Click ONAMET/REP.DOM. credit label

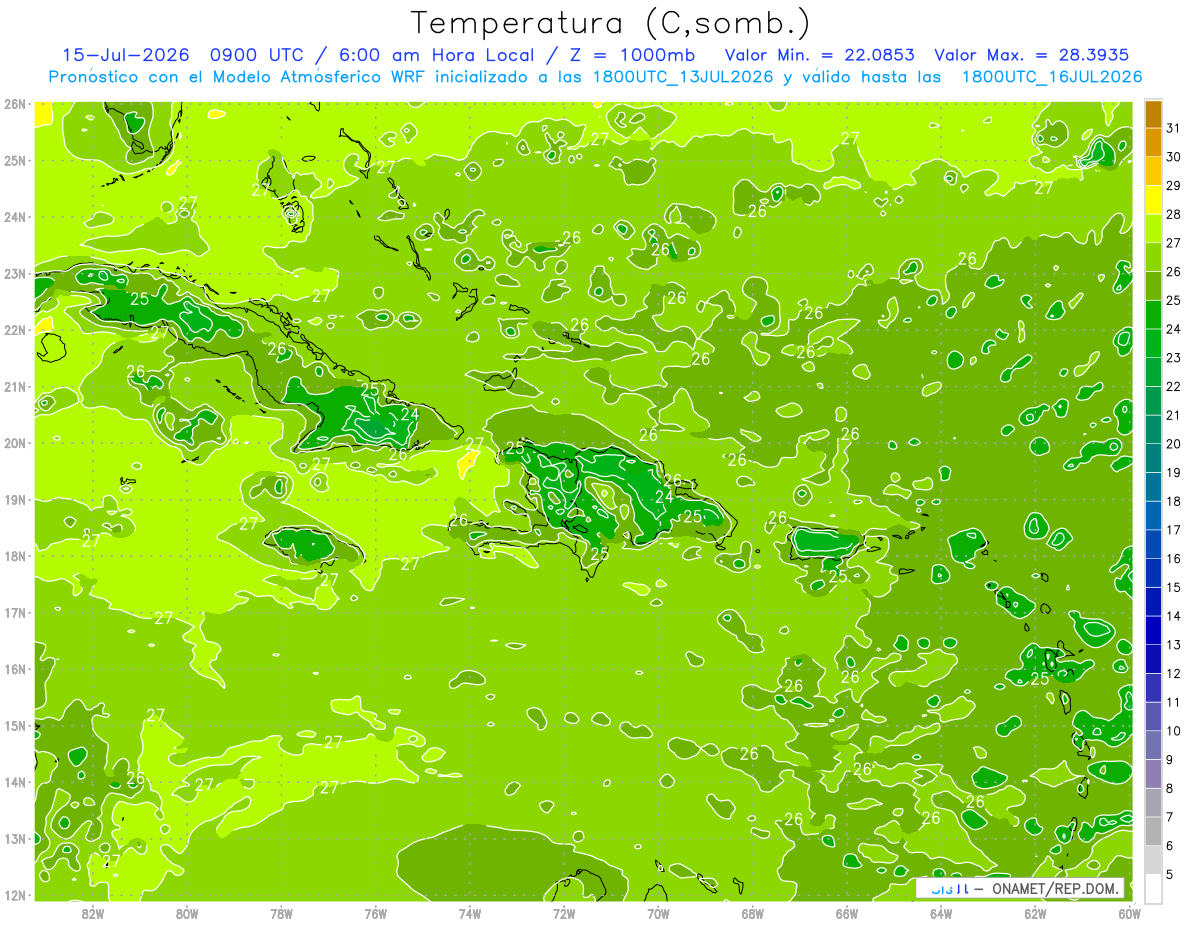pyautogui.click(x=1054, y=888)
